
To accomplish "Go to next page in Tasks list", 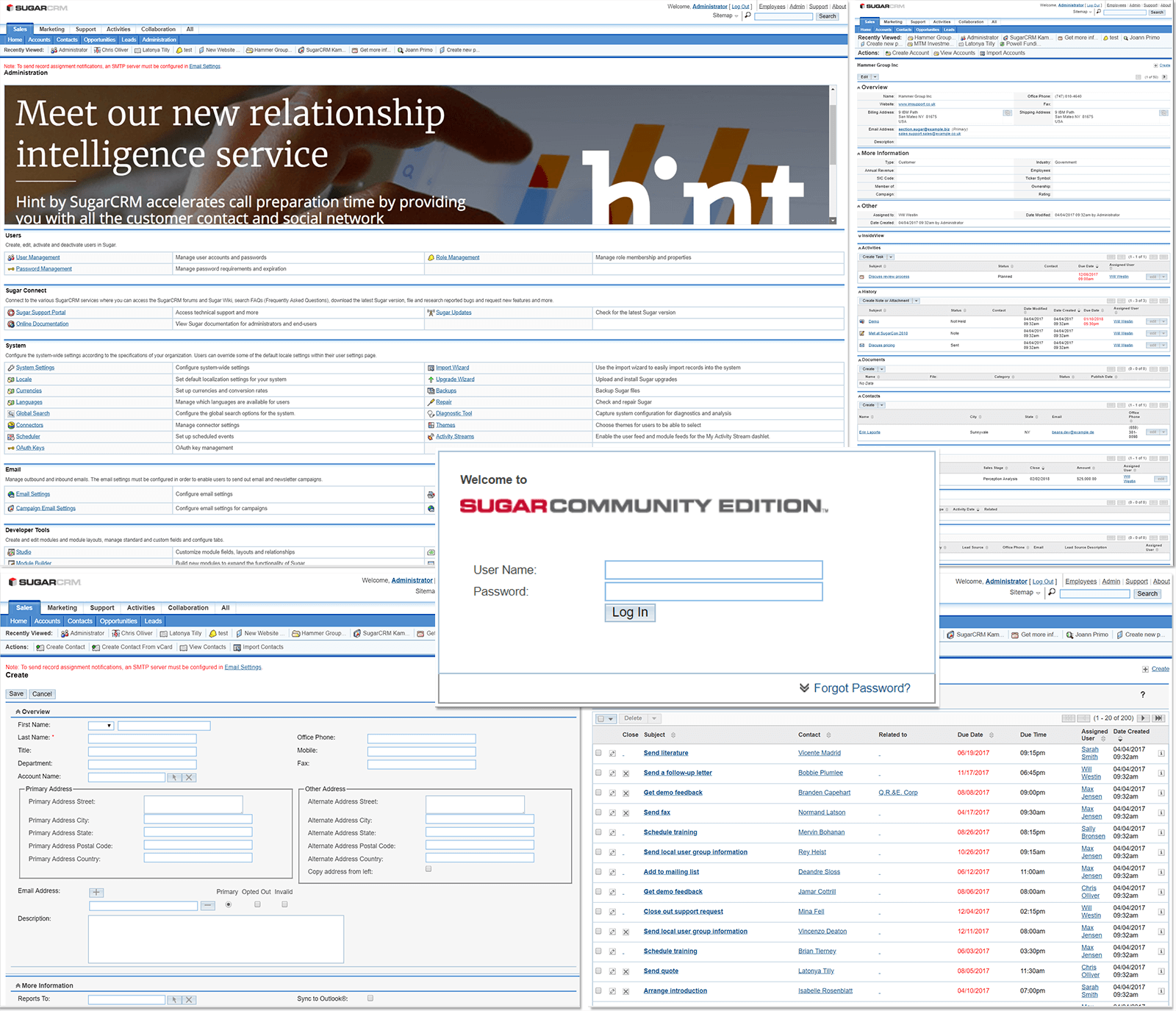I will coord(1144,718).
